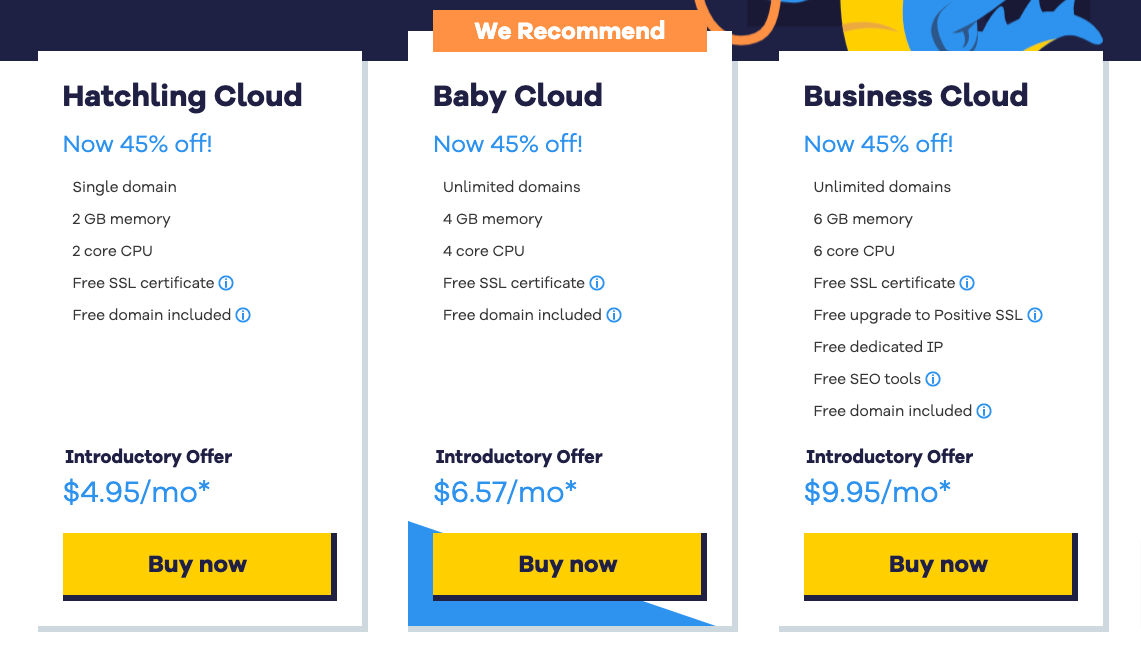Click the Business Cloud heading

[x=915, y=96]
